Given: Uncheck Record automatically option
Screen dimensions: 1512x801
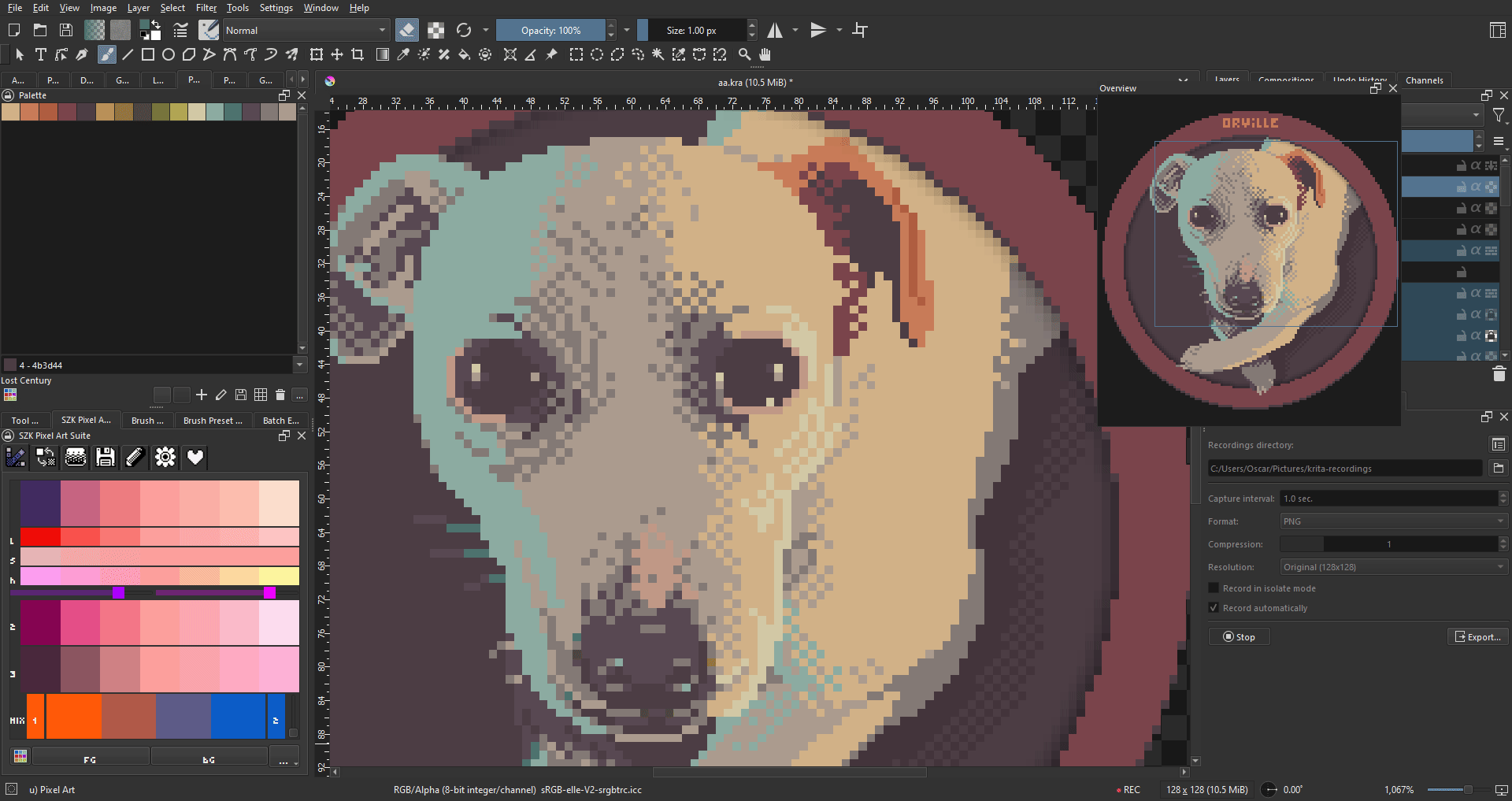Looking at the screenshot, I should pyautogui.click(x=1214, y=608).
